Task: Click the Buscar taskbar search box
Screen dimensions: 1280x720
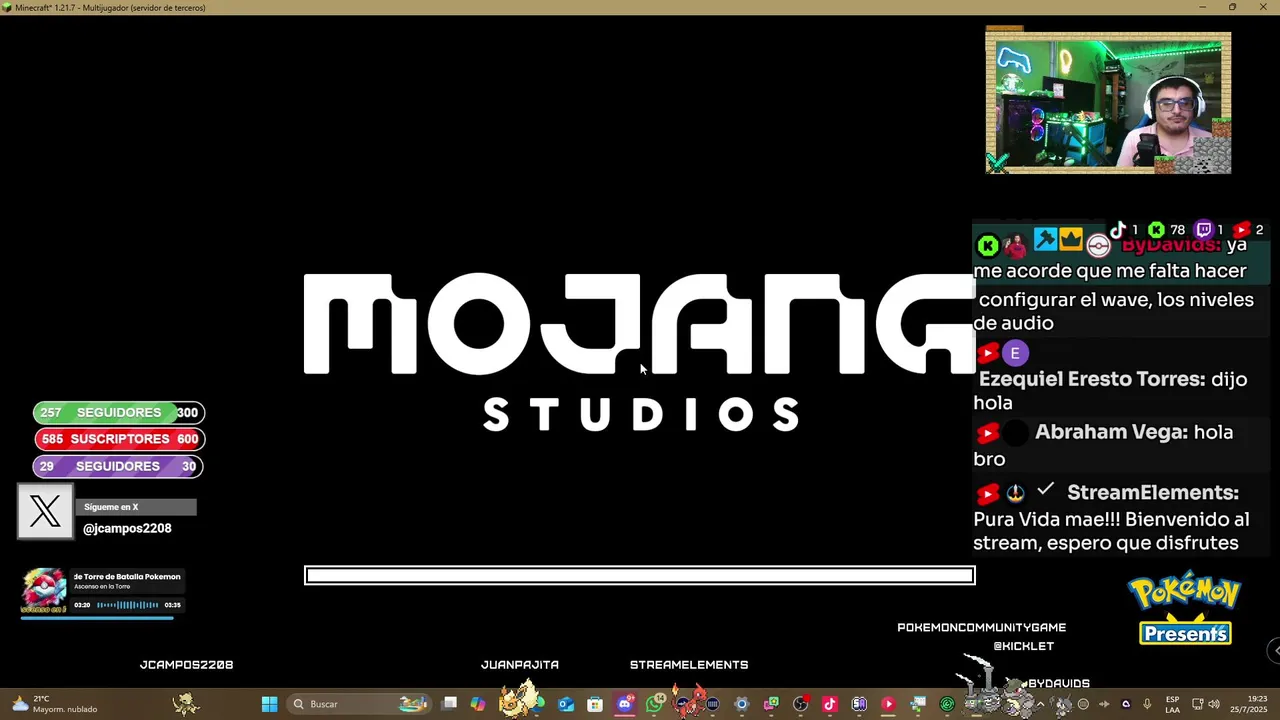Action: [360, 704]
